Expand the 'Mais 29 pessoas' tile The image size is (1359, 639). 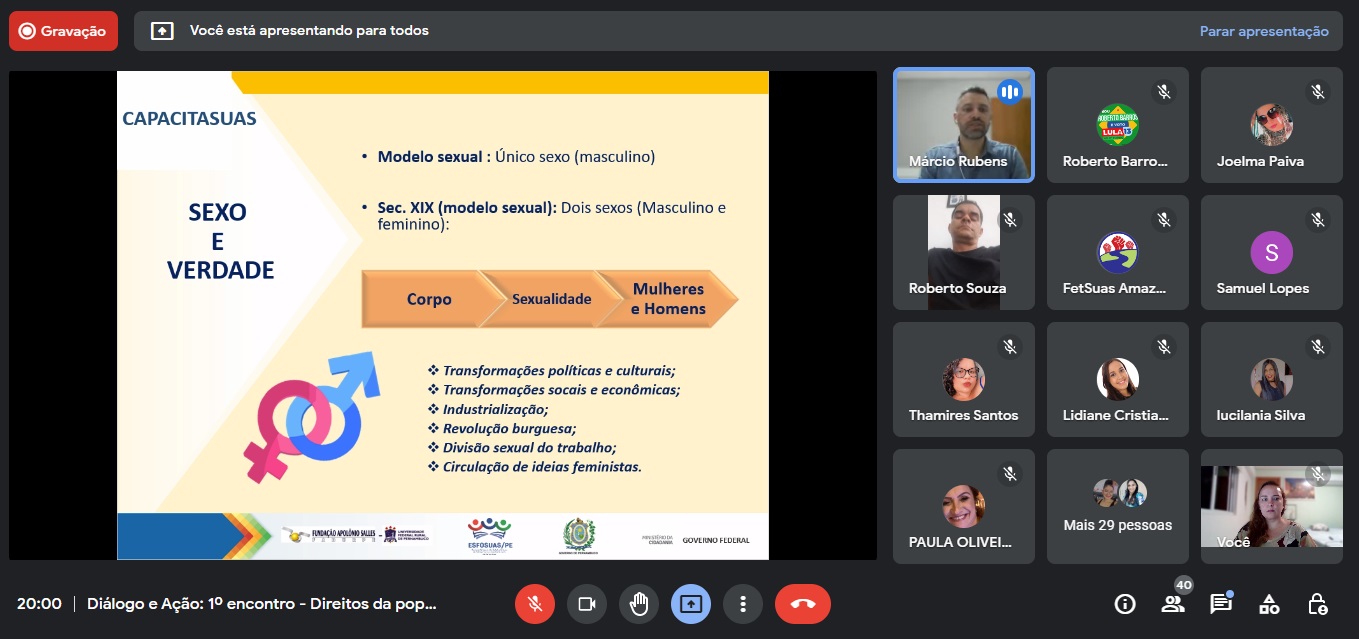[1117, 506]
